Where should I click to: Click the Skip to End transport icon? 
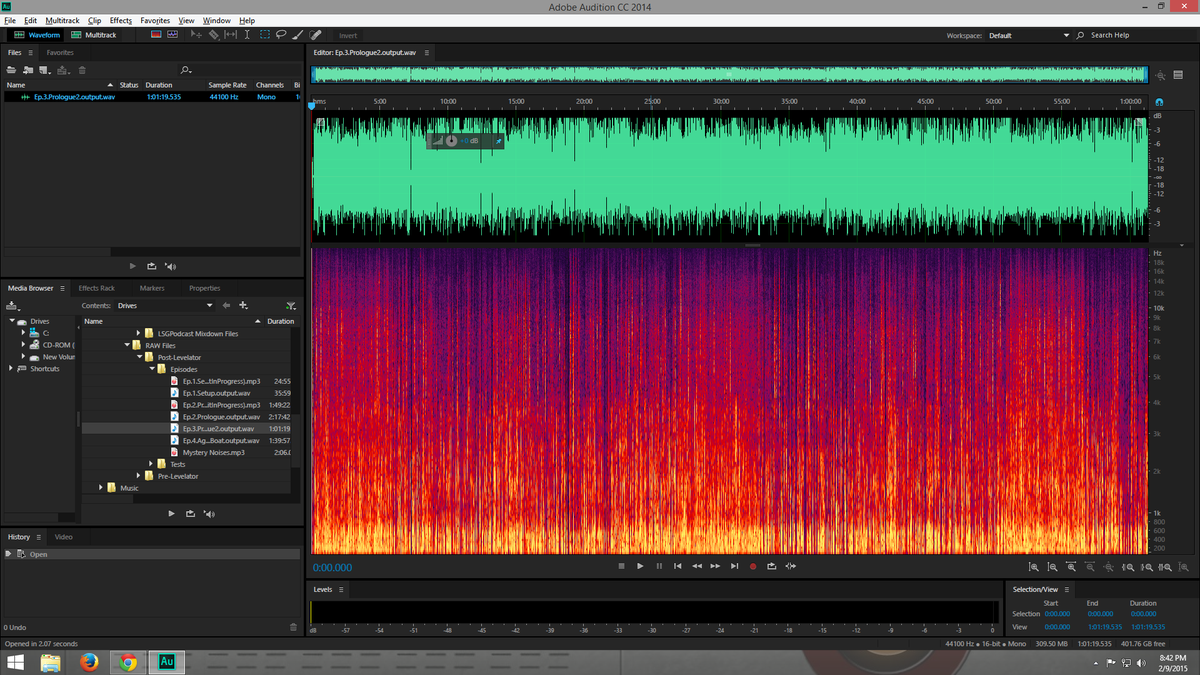tap(735, 566)
